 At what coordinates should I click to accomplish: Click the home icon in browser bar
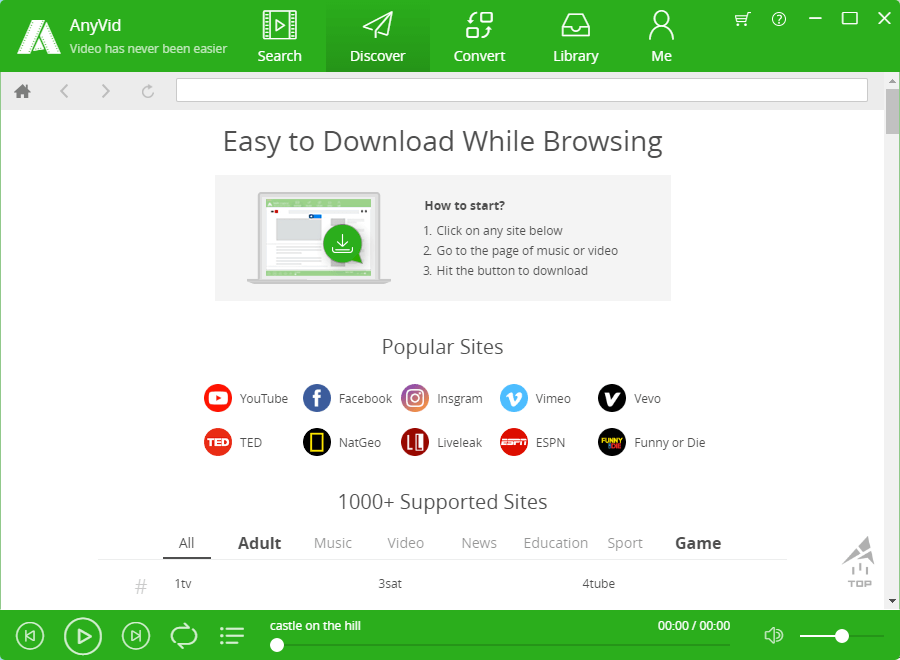point(22,91)
